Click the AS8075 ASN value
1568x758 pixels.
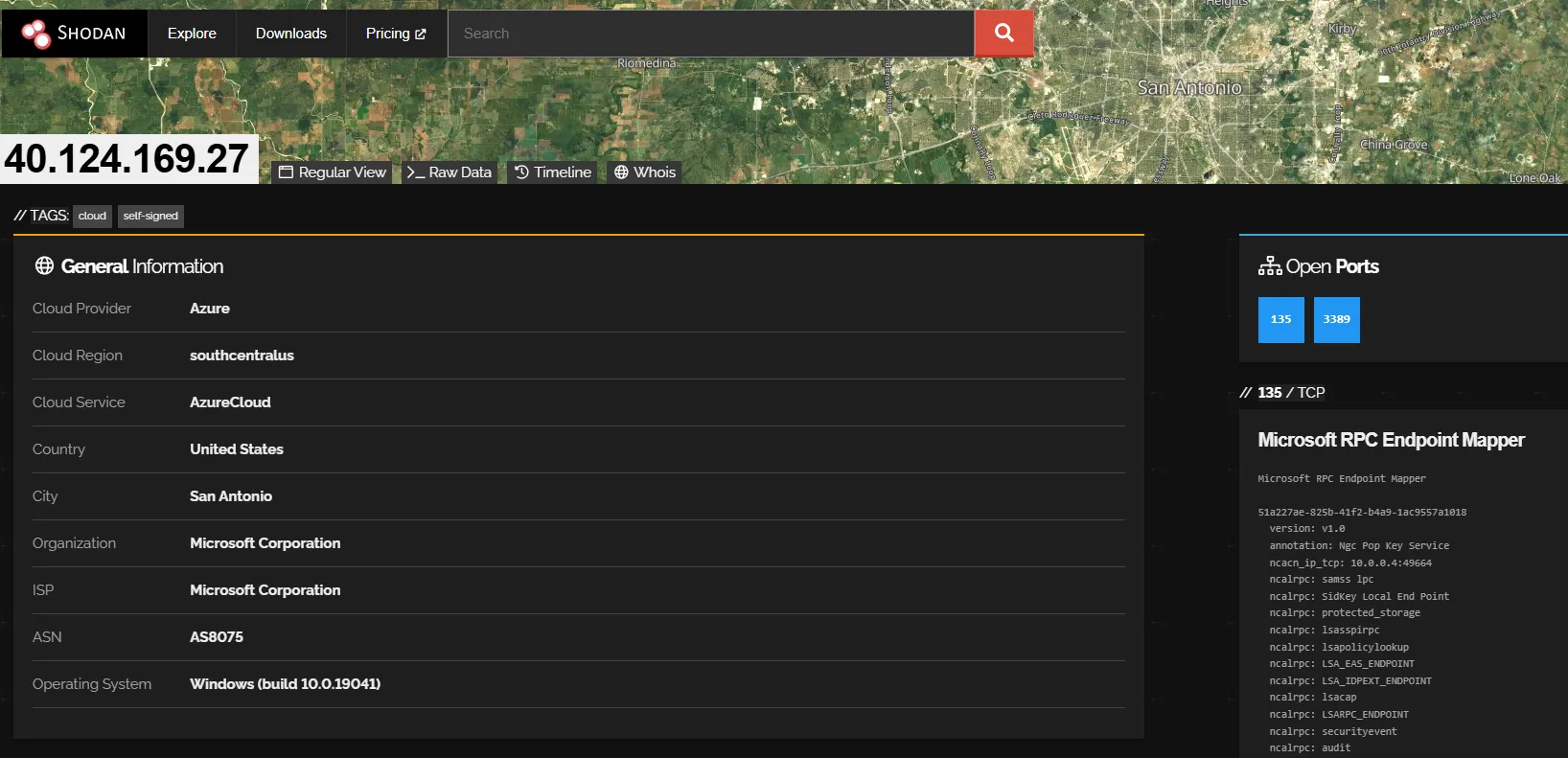pos(217,637)
